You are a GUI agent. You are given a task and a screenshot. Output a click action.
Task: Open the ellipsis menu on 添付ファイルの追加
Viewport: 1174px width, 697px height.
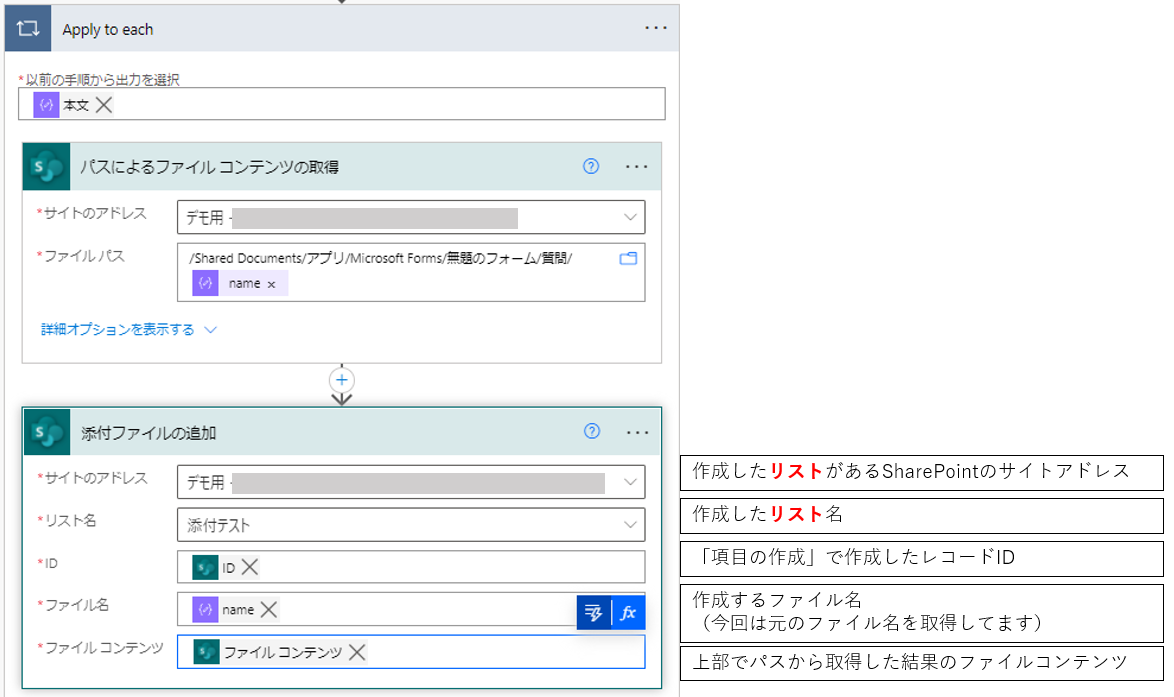(638, 431)
